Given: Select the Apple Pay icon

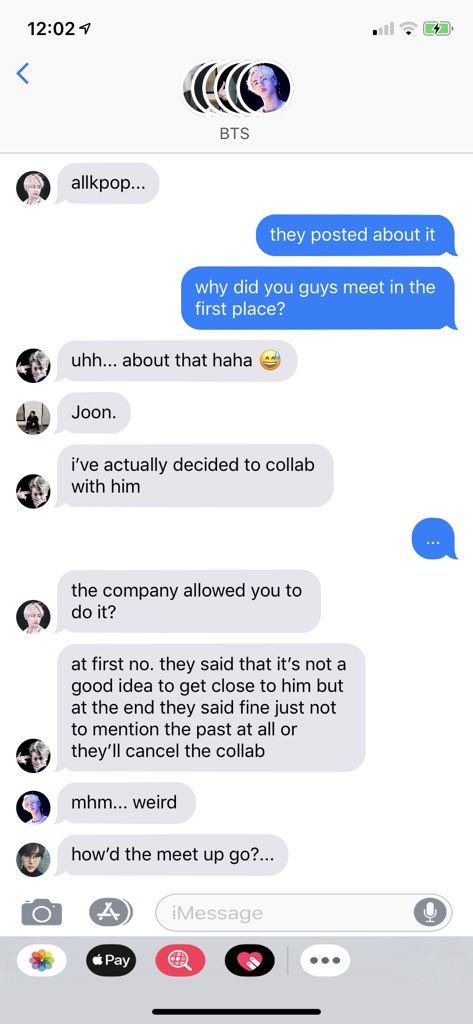Looking at the screenshot, I should [110, 960].
